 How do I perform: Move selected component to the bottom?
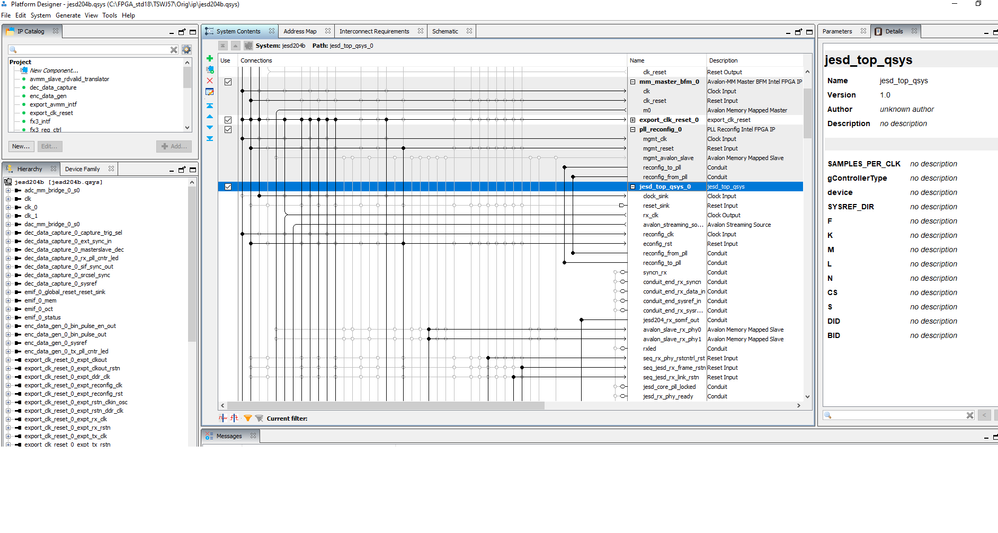[210, 138]
